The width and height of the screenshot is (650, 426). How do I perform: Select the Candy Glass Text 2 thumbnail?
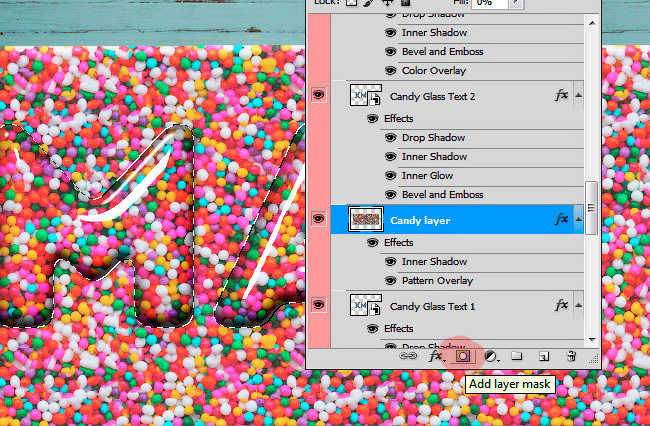coord(366,95)
